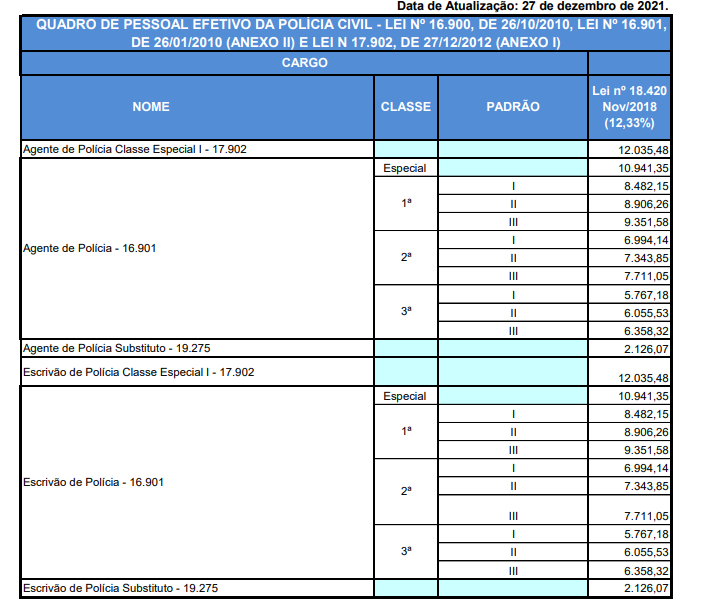
Task: Click the 'Lei nº 18.420 Nov/2018 (12,33%)' header
Action: 629,107
